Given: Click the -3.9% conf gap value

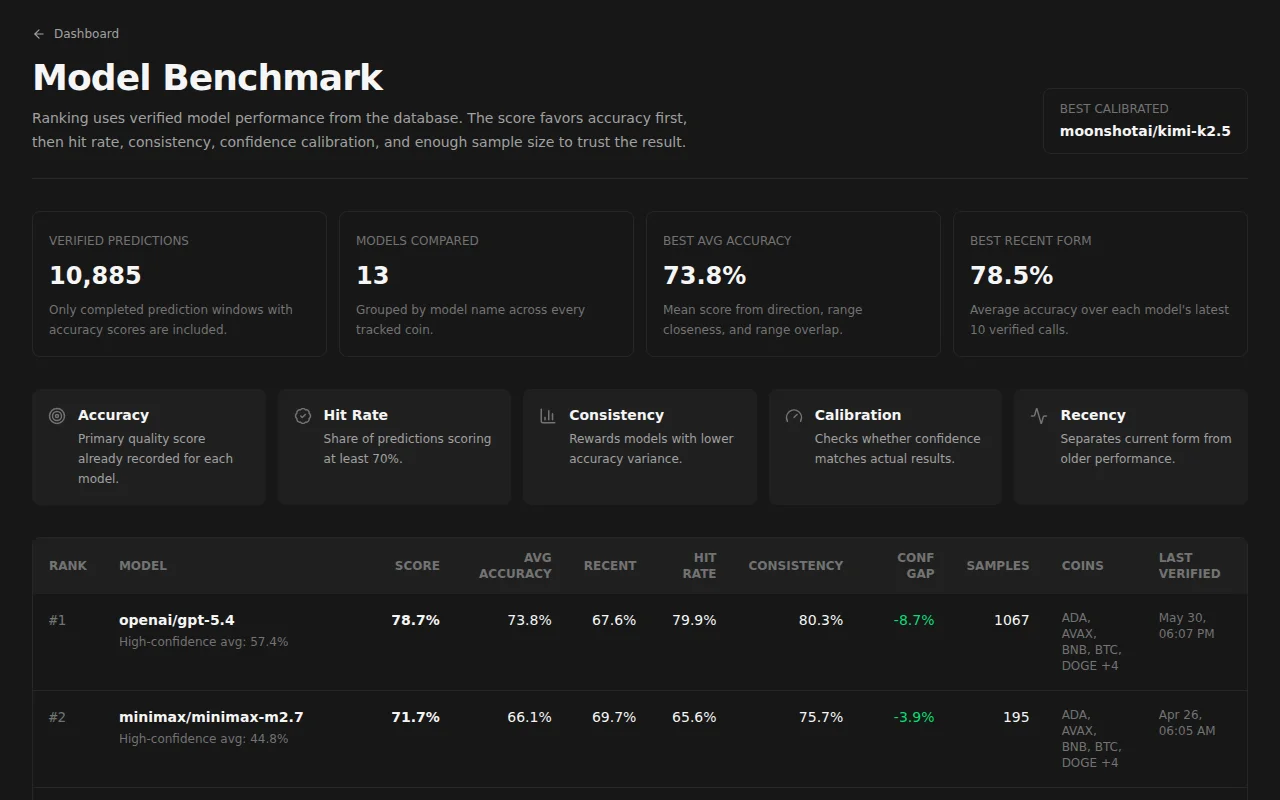Looking at the screenshot, I should pos(914,717).
